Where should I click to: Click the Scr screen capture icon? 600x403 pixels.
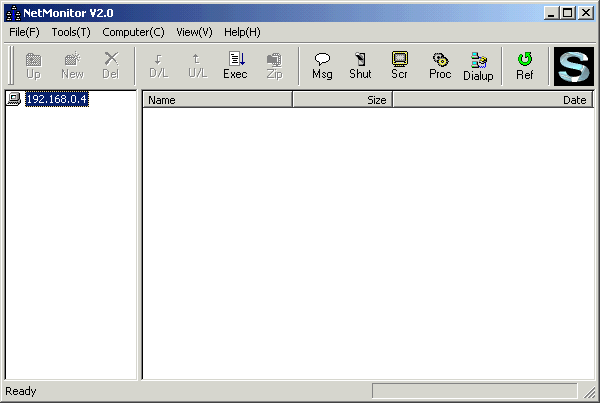[x=399, y=66]
